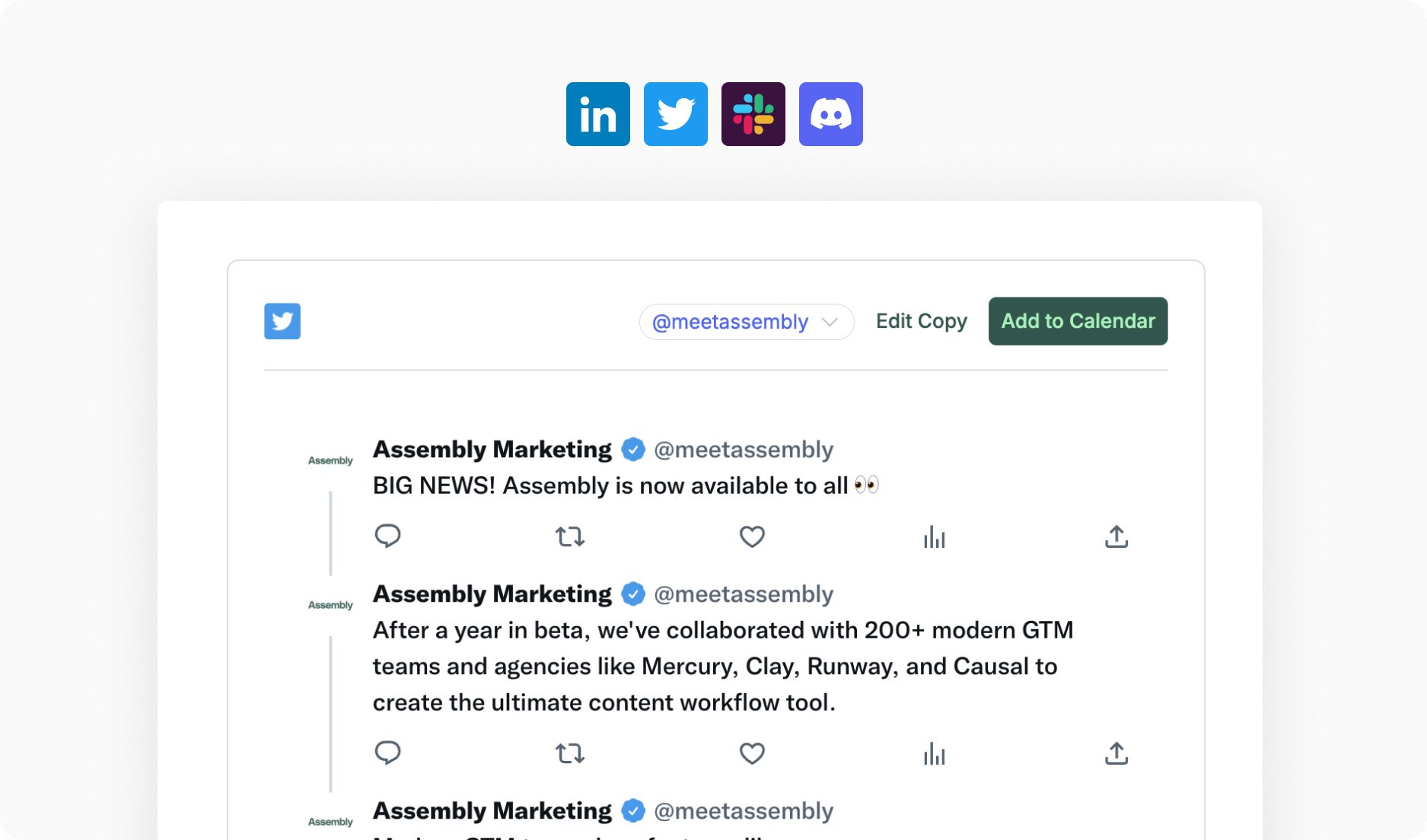Retweet the BIG NEWS tweet
Viewport: 1427px width, 840px height.
[570, 537]
